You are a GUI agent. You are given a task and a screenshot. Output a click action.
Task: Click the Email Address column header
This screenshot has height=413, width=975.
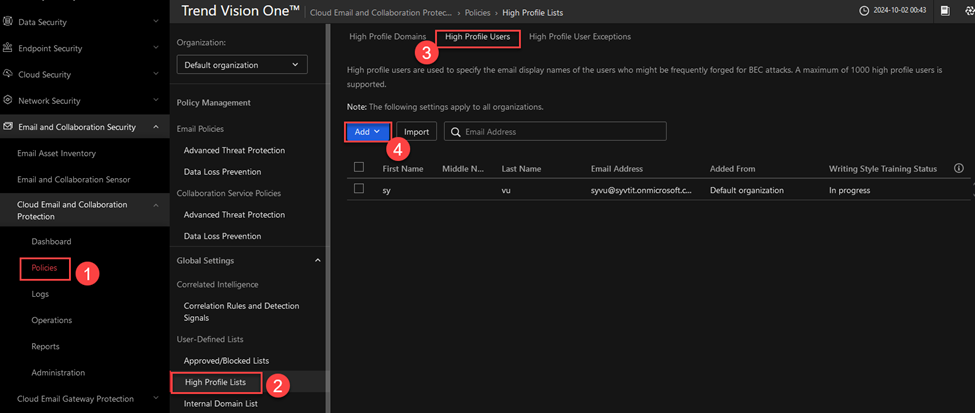617,169
